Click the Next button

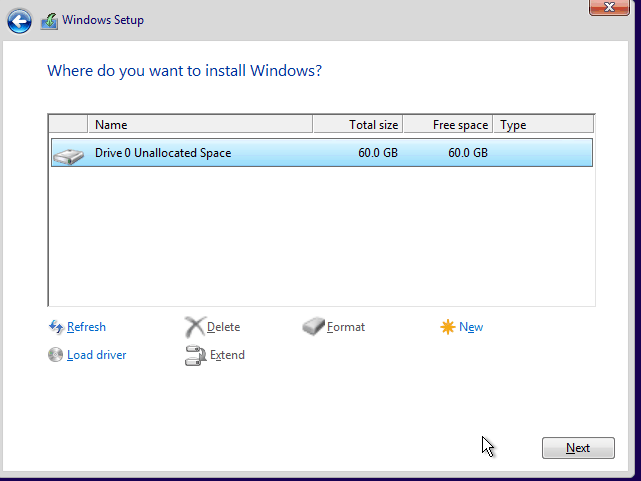tap(578, 448)
